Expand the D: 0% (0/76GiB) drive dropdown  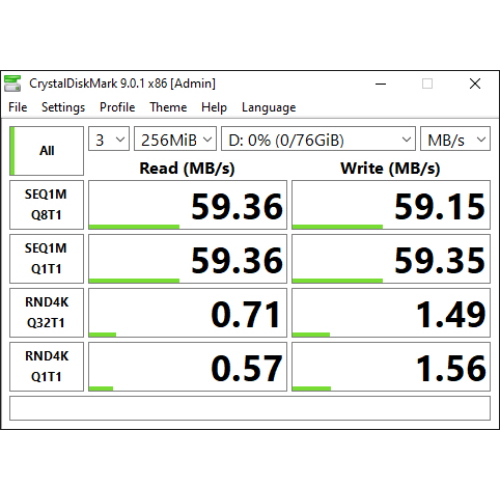(318, 139)
